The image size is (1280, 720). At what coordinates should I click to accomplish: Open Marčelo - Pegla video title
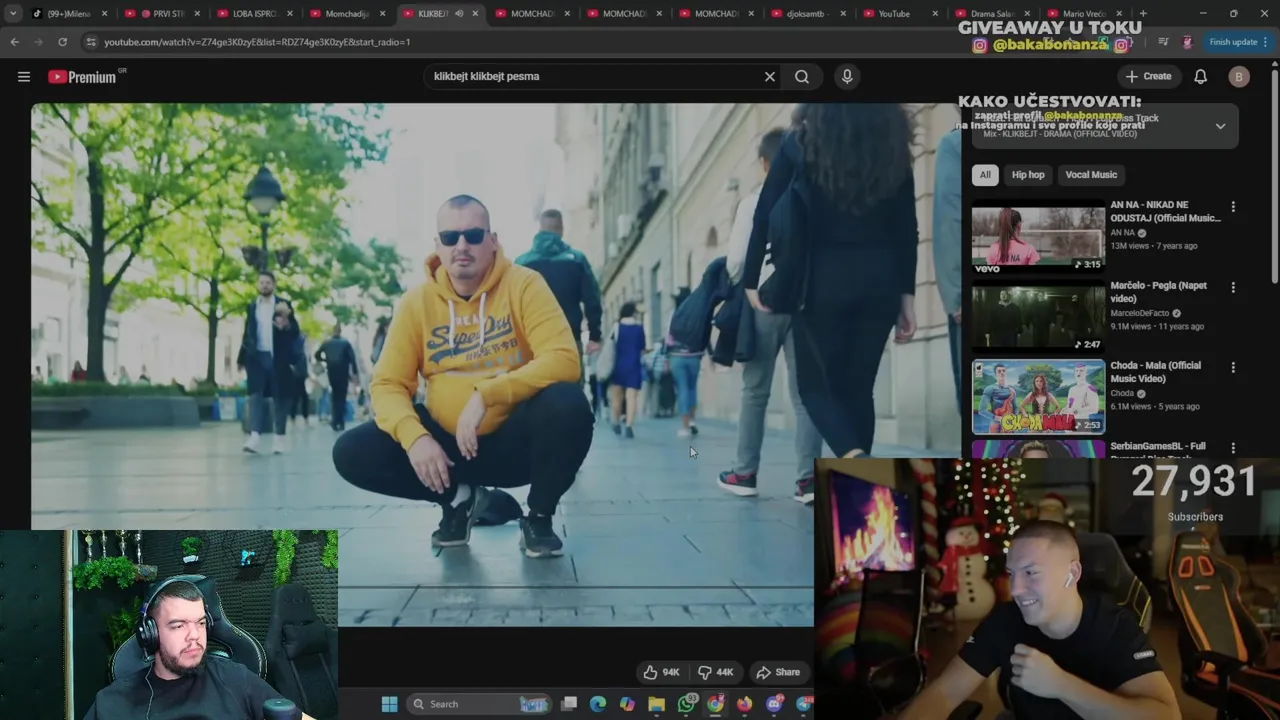coord(1158,292)
